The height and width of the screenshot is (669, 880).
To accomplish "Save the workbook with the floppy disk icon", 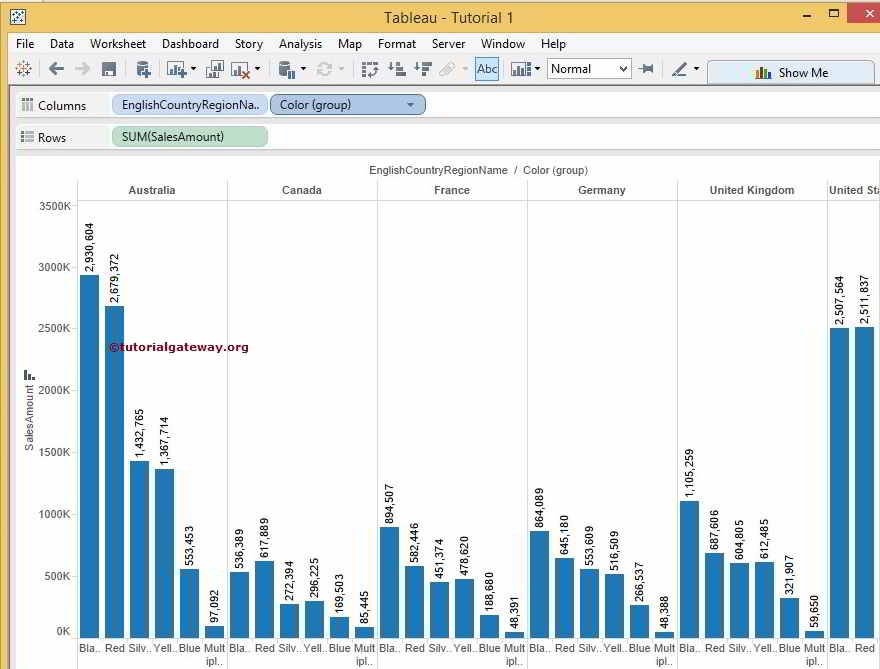I will 109,69.
